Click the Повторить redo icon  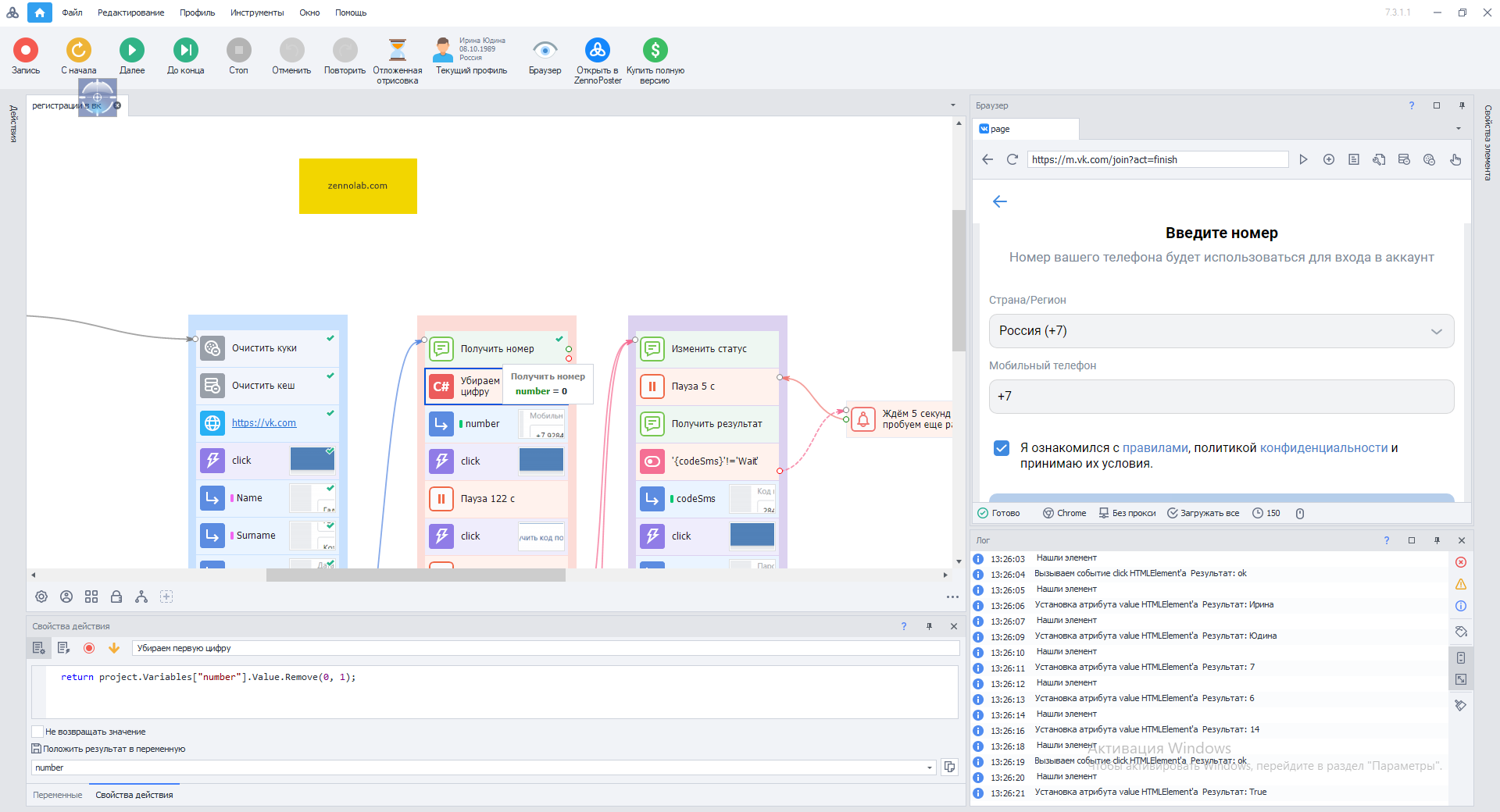pyautogui.click(x=345, y=51)
